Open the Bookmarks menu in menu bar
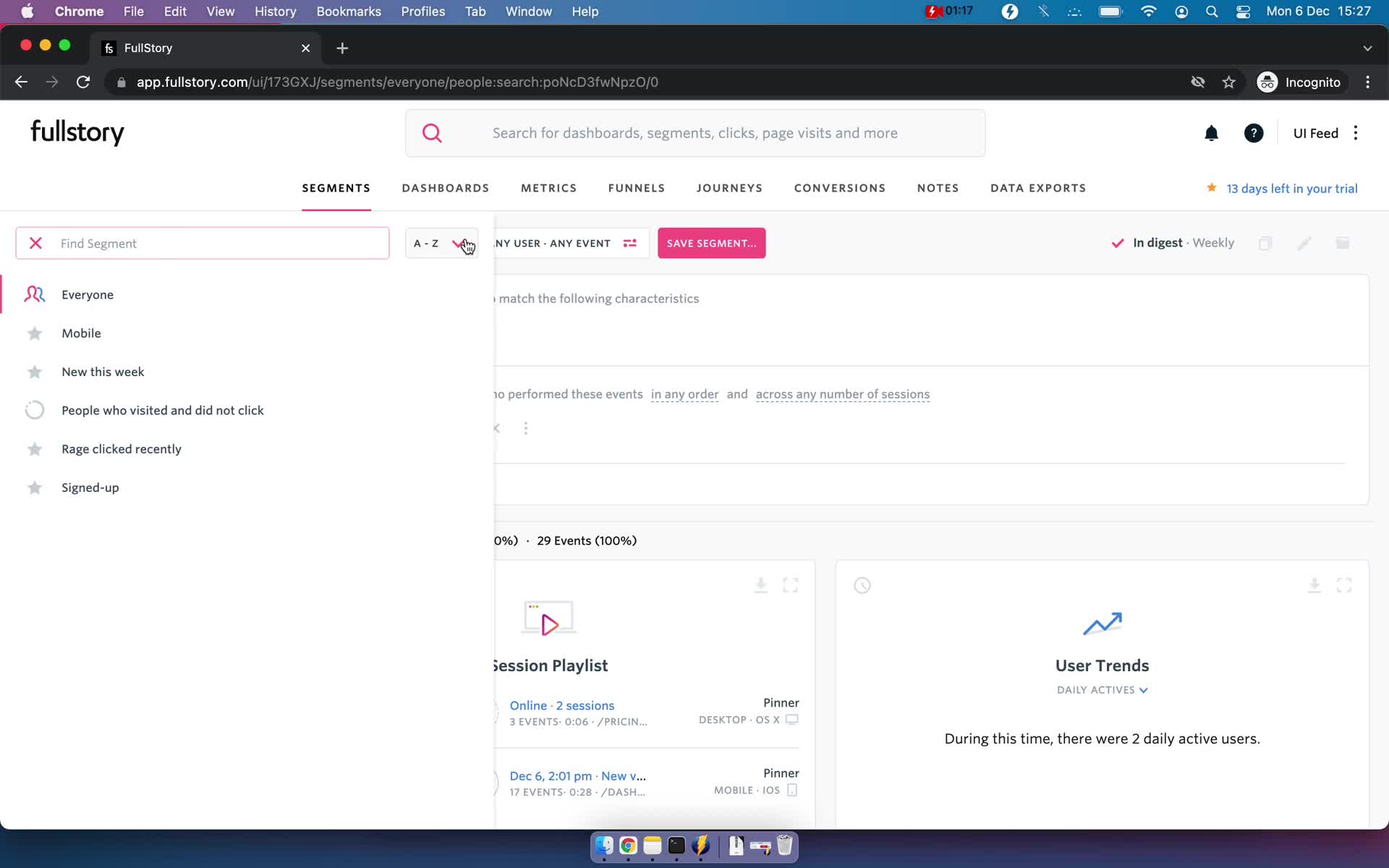The height and width of the screenshot is (868, 1389). coord(349,12)
